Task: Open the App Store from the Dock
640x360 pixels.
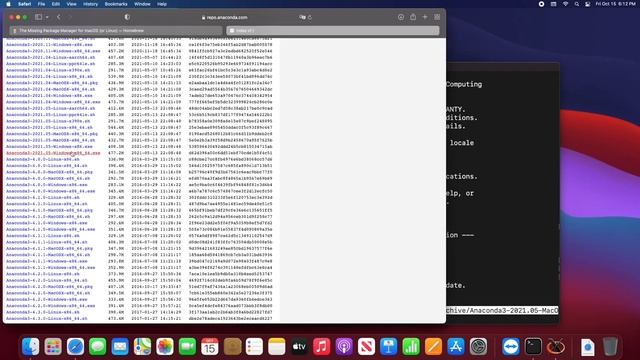Action: (456, 347)
